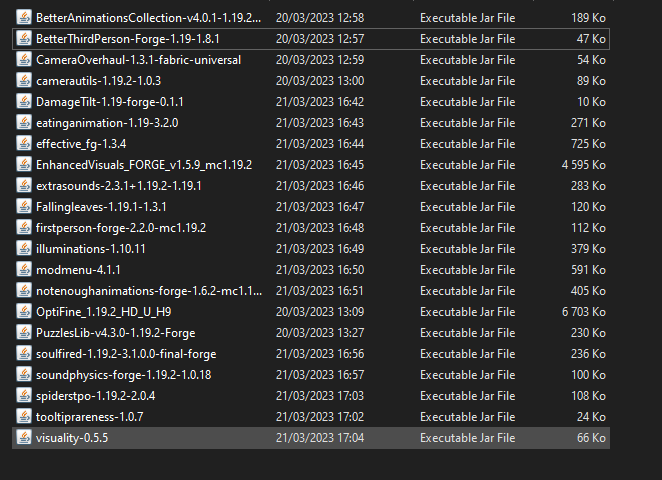Viewport: 662px width, 480px height.
Task: Click the jar icon of spiderstpo-1.19.2-2.0.4
Action: pyautogui.click(x=24, y=396)
